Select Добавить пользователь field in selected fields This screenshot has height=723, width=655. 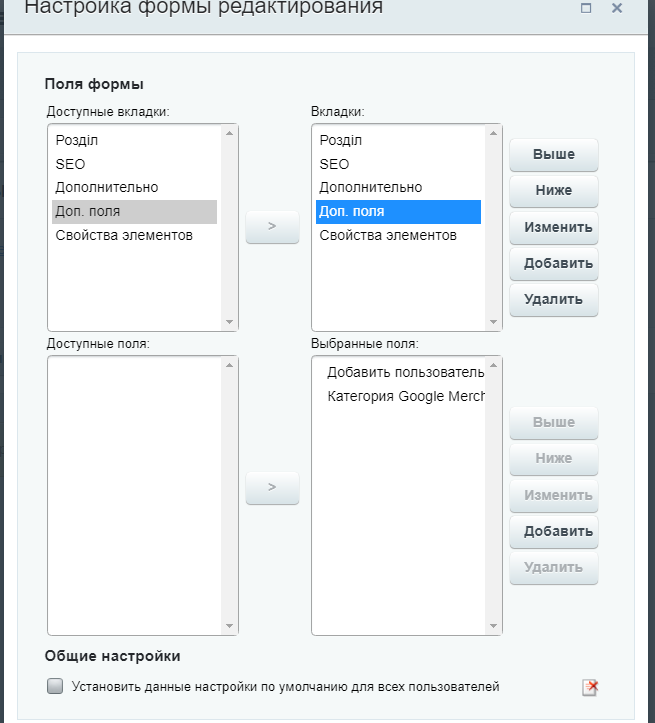pyautogui.click(x=400, y=372)
